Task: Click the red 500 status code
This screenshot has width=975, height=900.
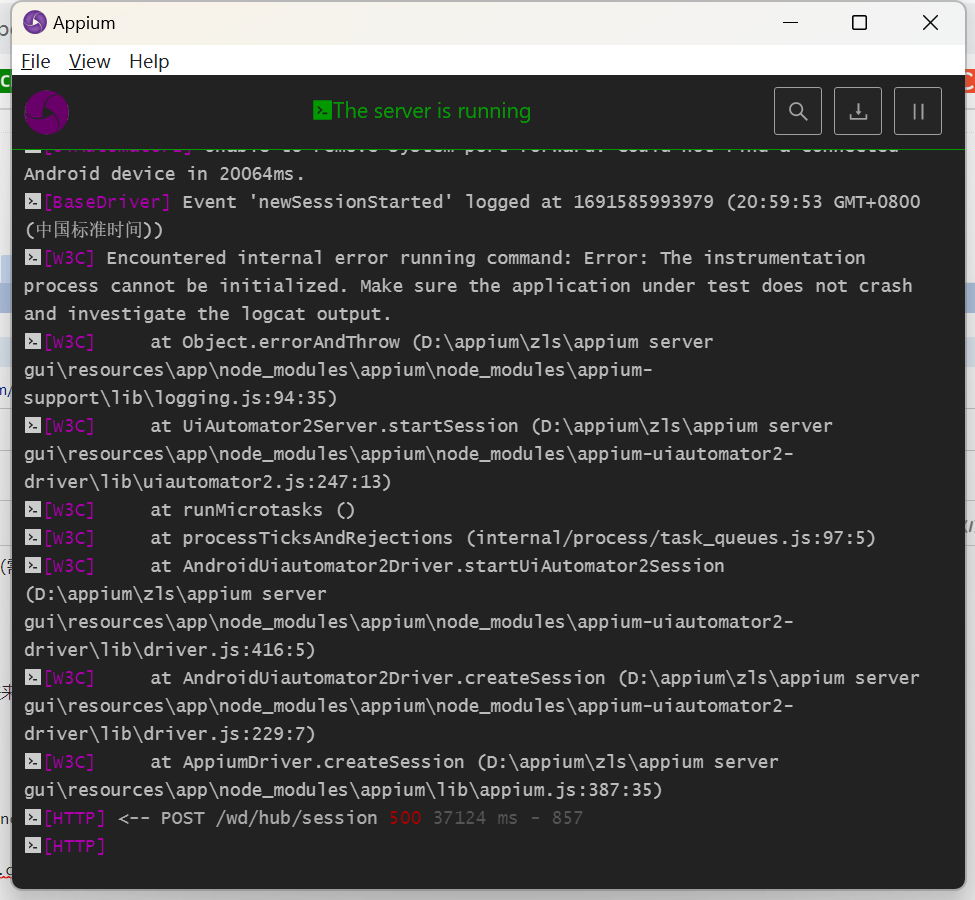Action: [x=405, y=818]
